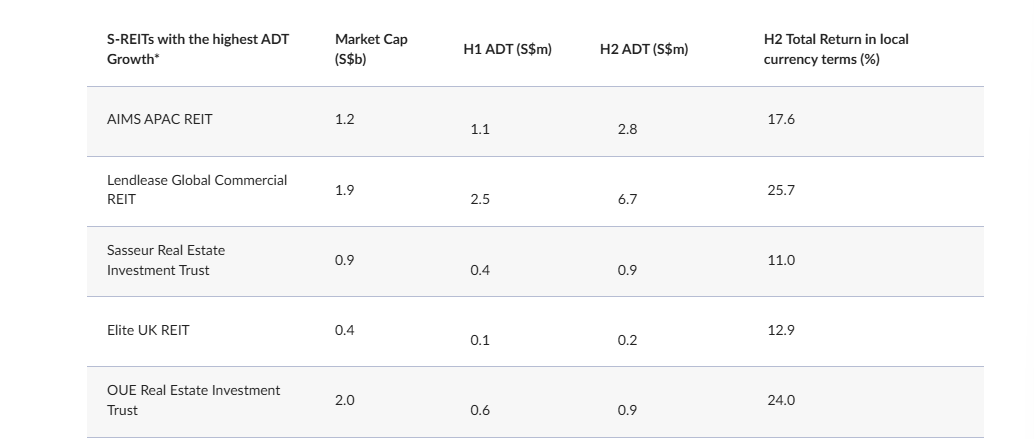Screen dimensions: 1034x439
Task: Select AIMS APAC REIT's 2.8 H2 ADT
Action: pos(627,129)
